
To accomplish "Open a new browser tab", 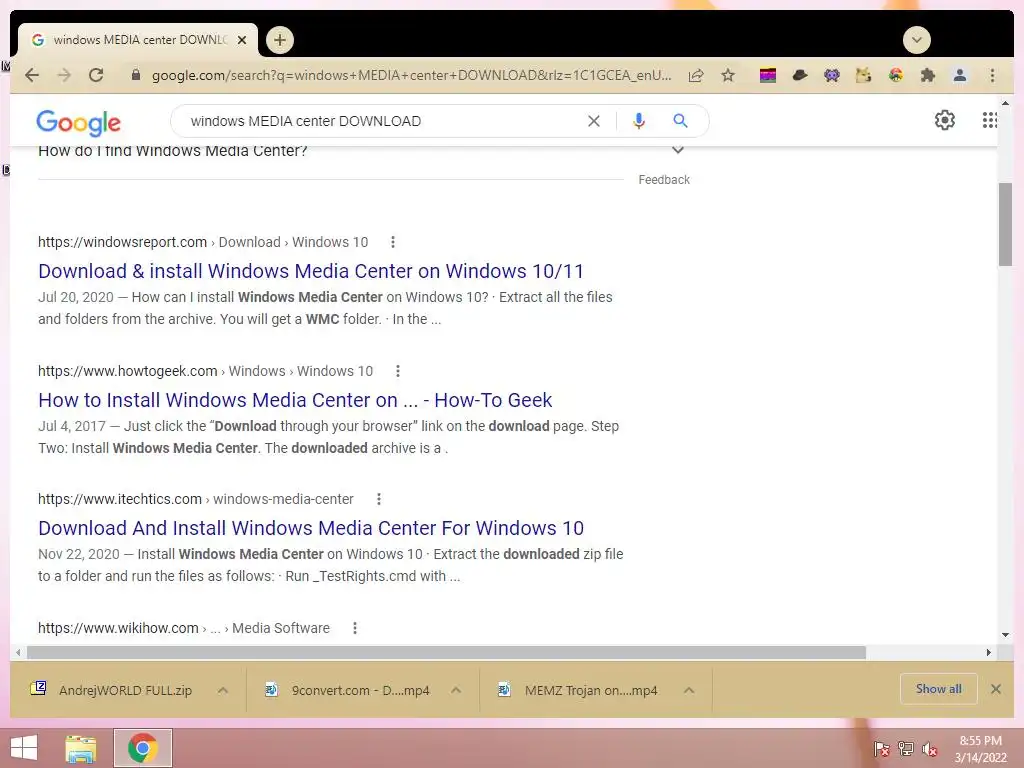I will (280, 40).
